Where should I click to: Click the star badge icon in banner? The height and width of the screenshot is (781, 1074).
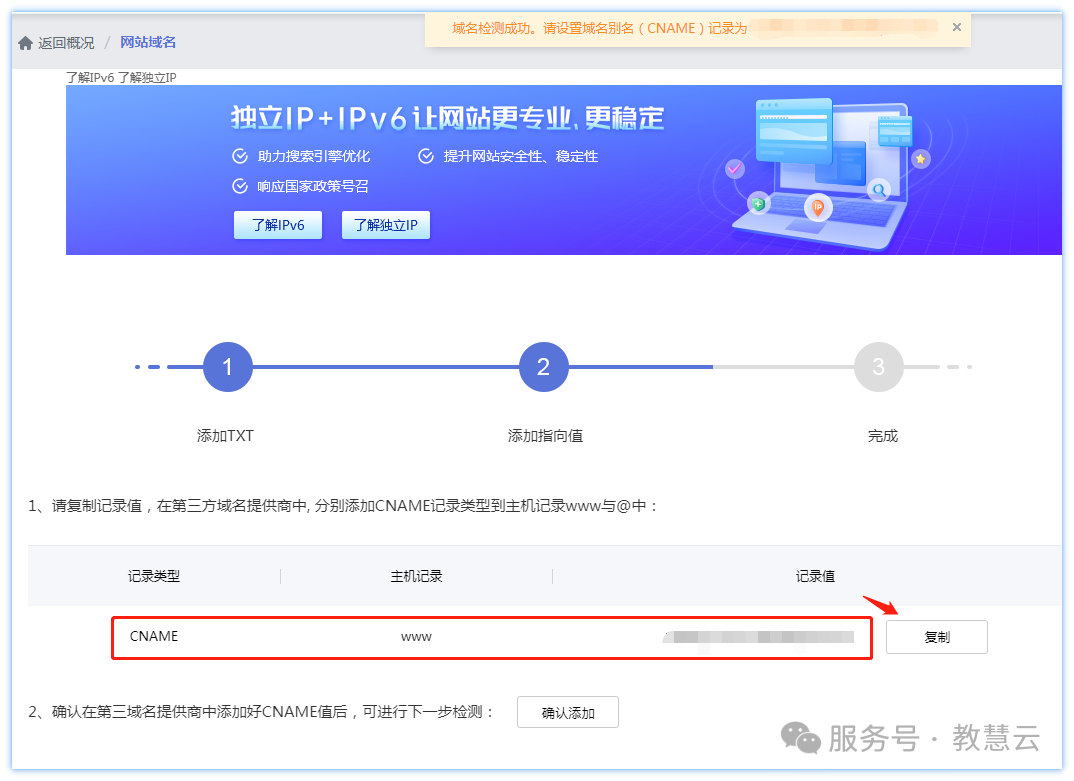click(921, 158)
